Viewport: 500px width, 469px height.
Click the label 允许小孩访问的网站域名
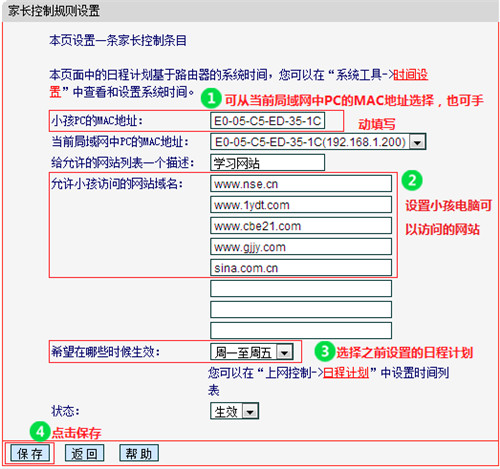117,184
